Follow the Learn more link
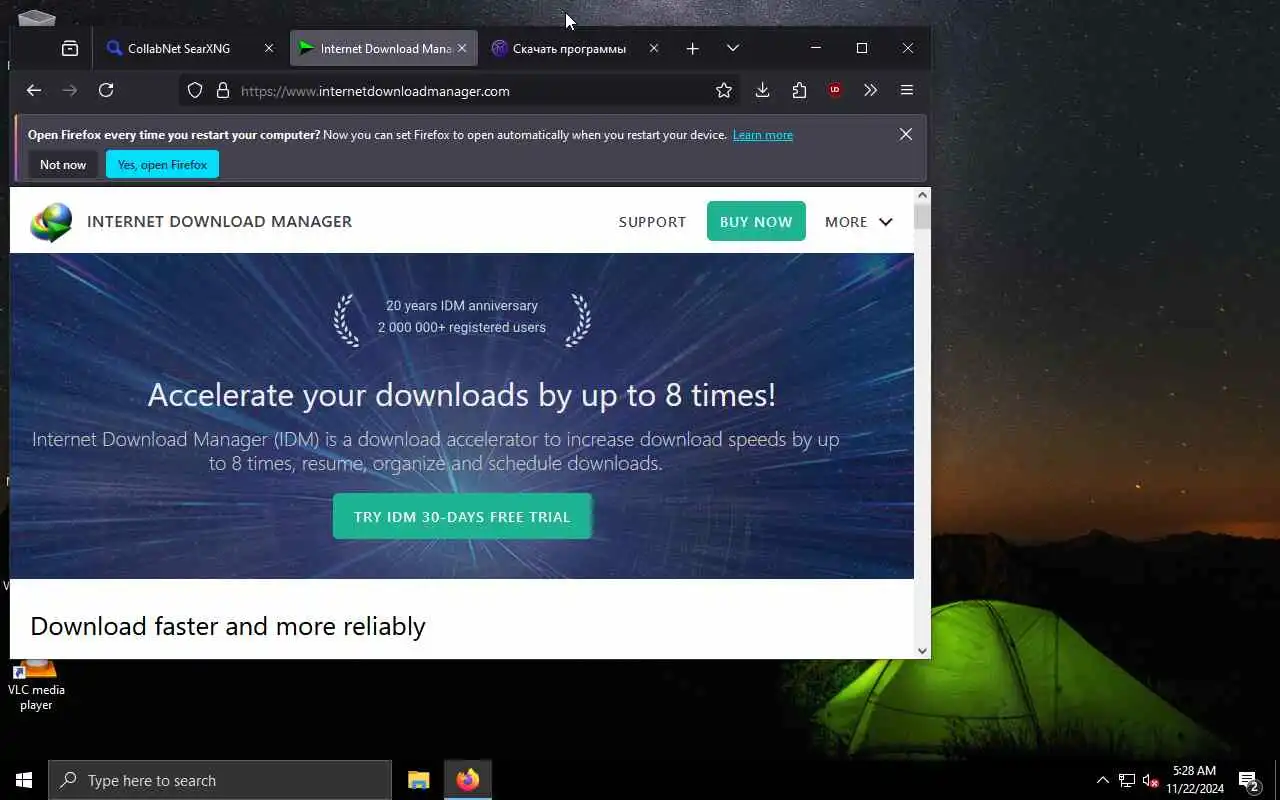1280x800 pixels. tap(763, 135)
